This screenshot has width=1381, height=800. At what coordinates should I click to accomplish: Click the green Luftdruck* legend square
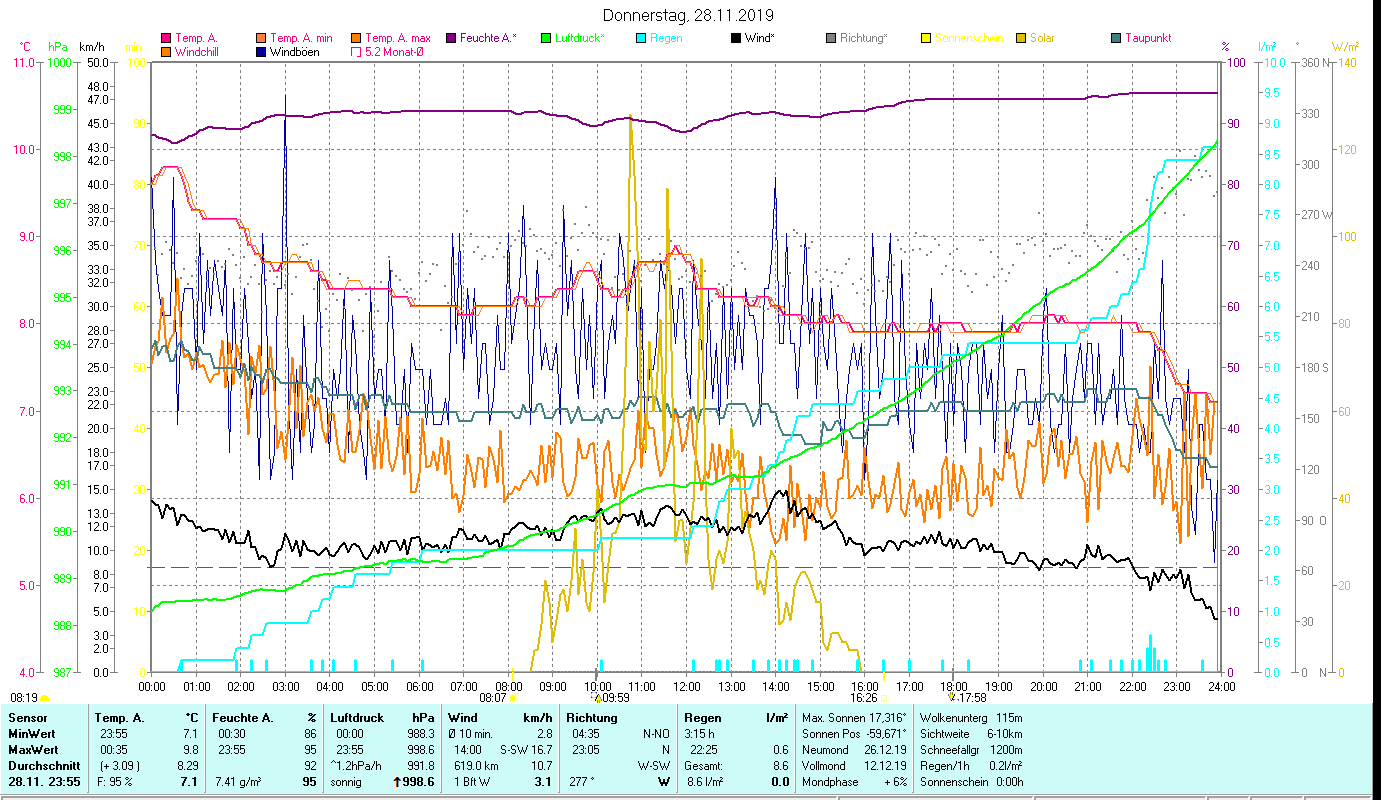[x=546, y=38]
